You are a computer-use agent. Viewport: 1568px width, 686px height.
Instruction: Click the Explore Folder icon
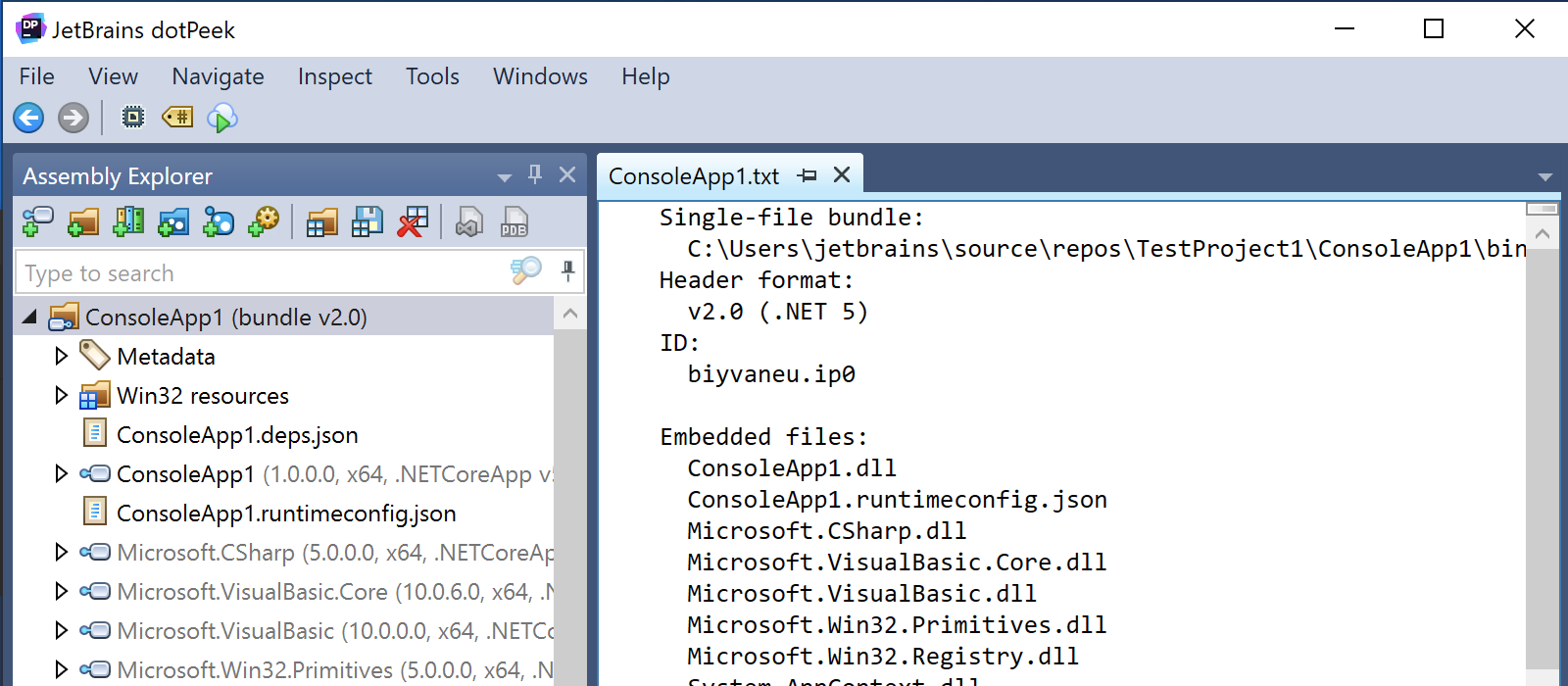[83, 222]
